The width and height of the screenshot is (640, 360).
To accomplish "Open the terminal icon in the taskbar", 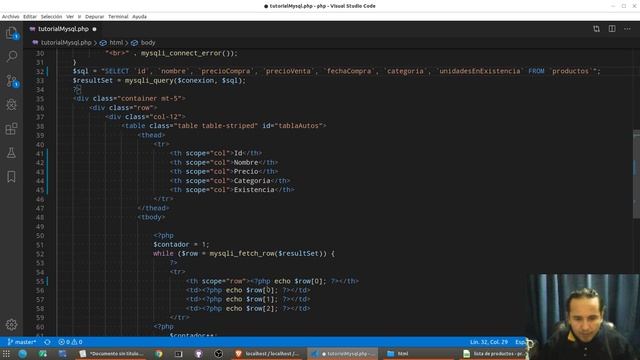I will [x=179, y=354].
